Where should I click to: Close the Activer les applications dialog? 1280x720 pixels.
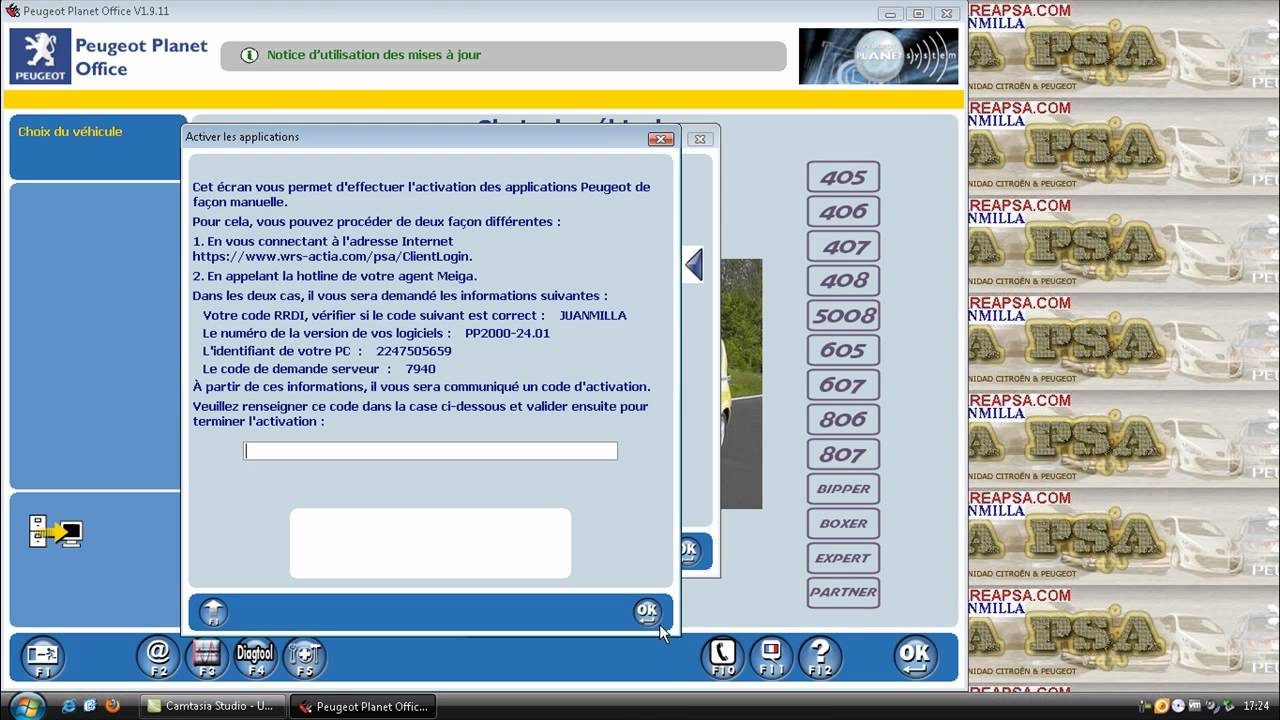click(660, 139)
